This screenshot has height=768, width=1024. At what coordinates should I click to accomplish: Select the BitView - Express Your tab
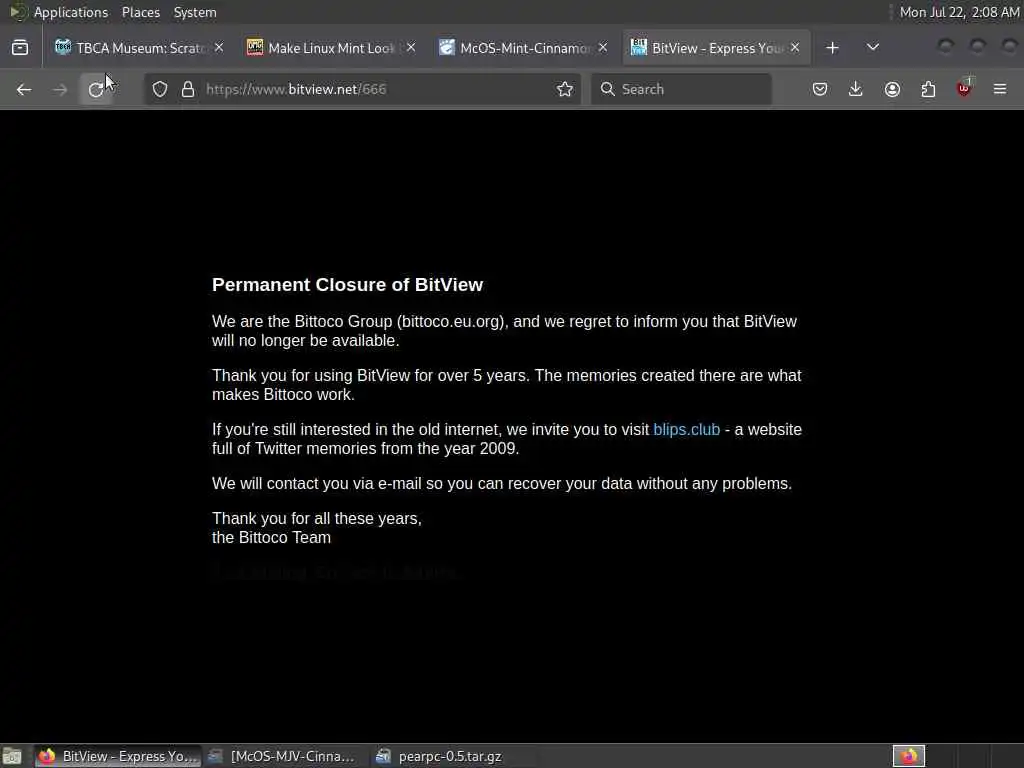(x=716, y=48)
